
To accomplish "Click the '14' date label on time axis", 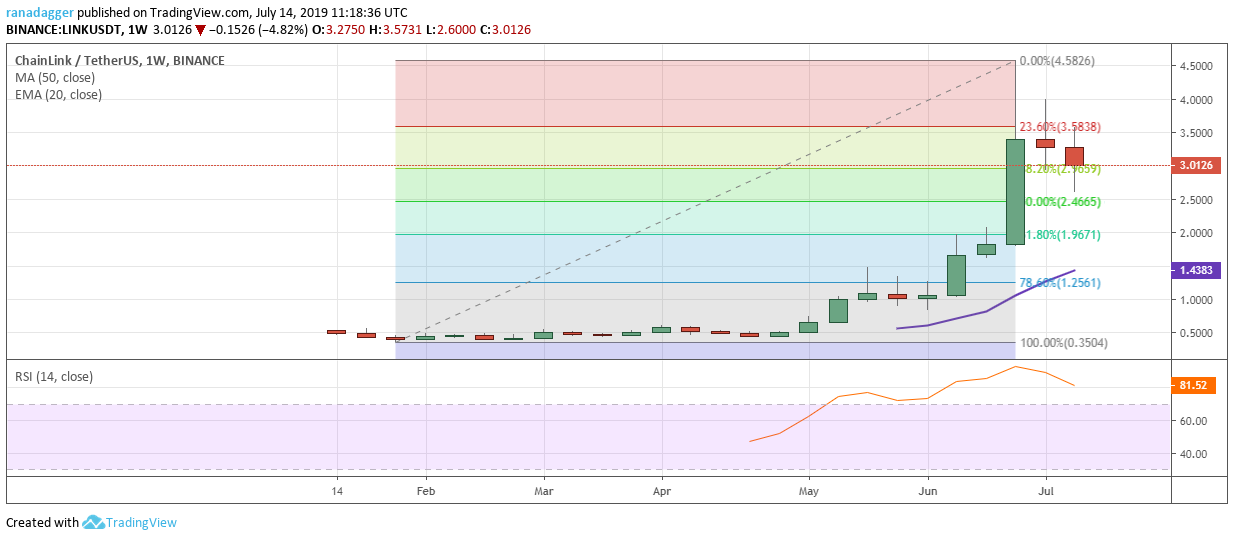I will (x=337, y=492).
